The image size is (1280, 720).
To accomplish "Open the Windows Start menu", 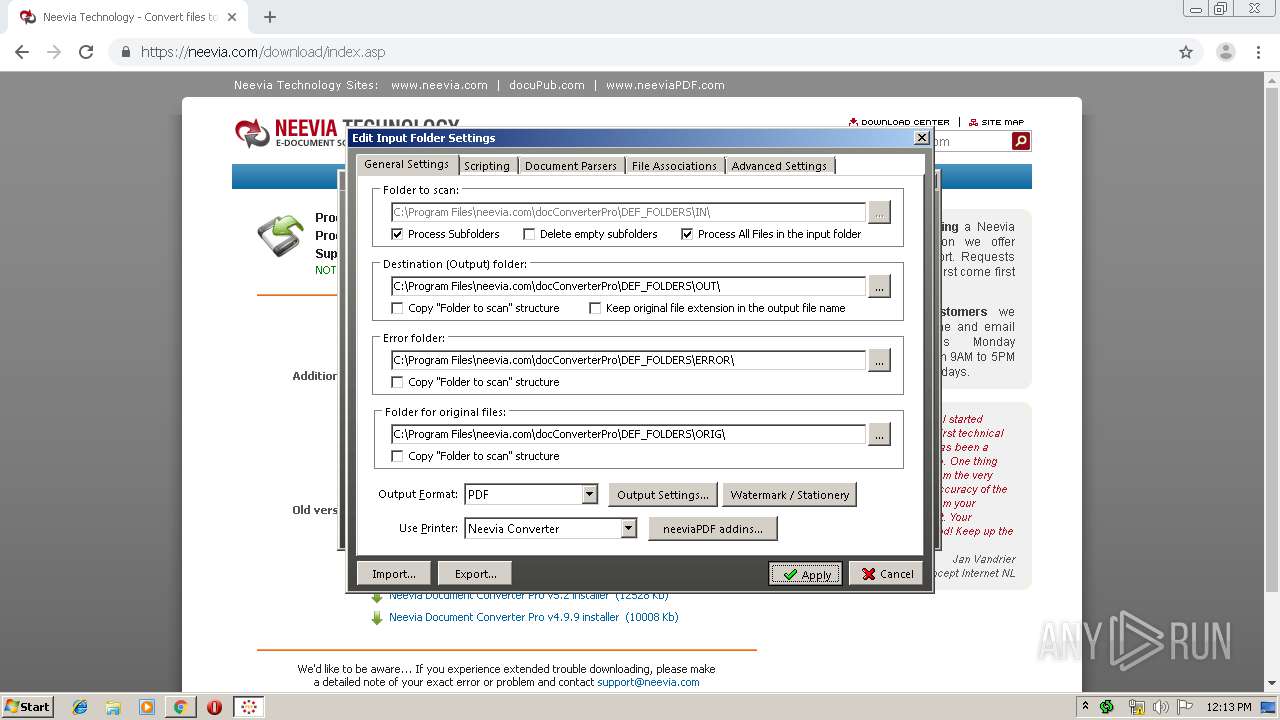I will click(27, 707).
